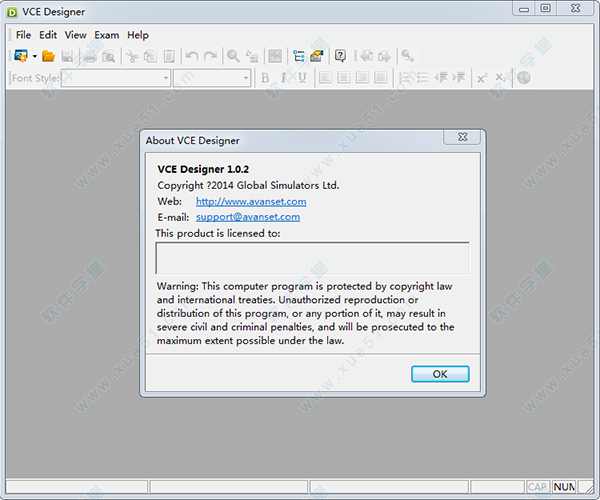Click the NUM status bar indicator

(564, 487)
